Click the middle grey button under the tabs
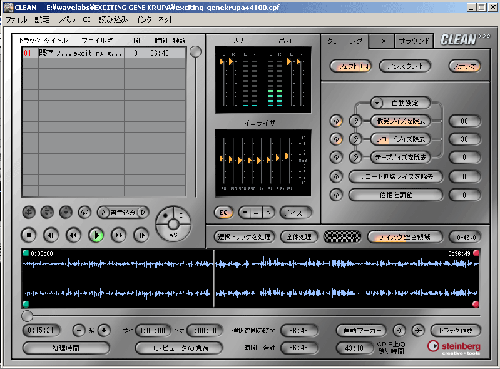Viewport: 500px width, 369px height. [x=405, y=66]
